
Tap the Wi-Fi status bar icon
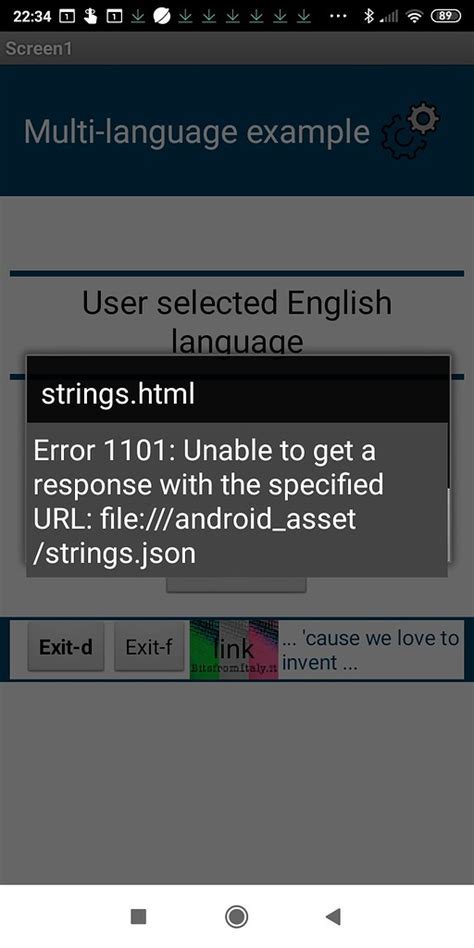click(415, 17)
